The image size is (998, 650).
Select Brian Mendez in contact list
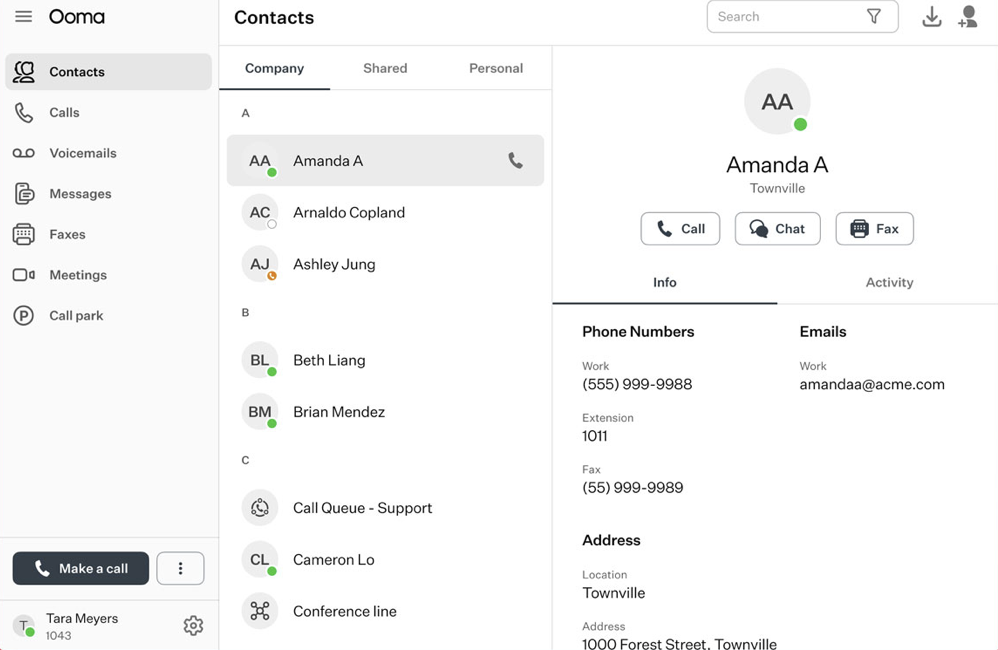click(x=338, y=412)
